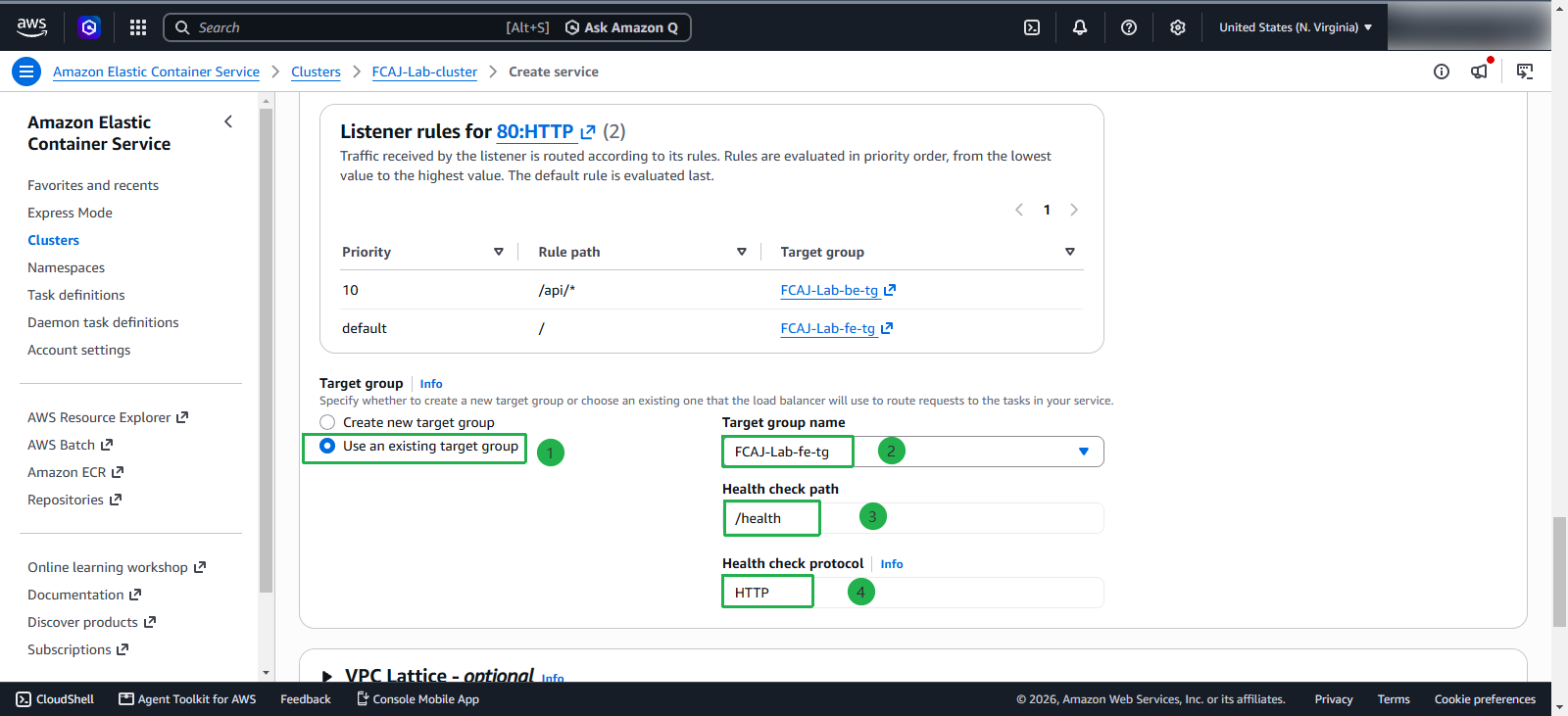Go to next listener rules page

click(x=1074, y=210)
